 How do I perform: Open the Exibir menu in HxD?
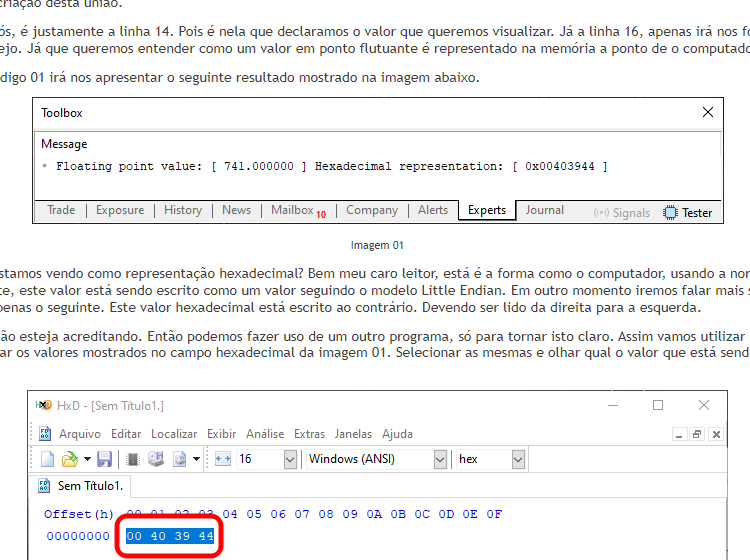(x=221, y=434)
